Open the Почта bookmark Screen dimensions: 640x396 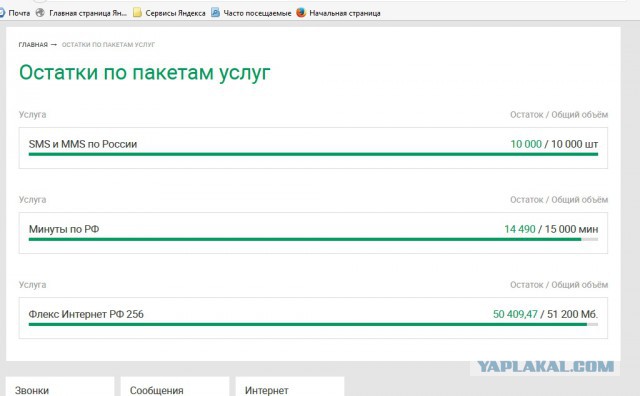tap(15, 13)
